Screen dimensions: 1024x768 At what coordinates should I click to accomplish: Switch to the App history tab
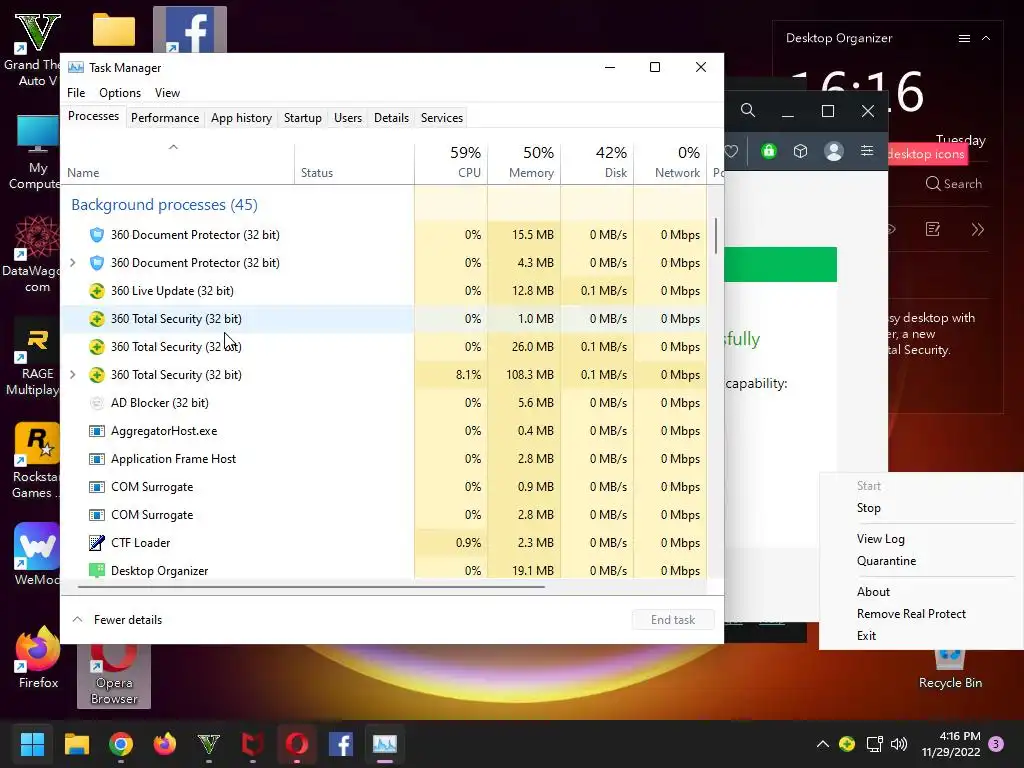coord(241,118)
